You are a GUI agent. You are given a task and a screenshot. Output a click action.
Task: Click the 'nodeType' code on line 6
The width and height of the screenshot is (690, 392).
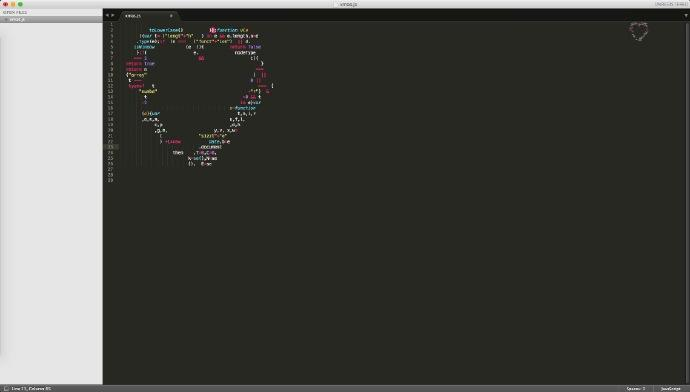[245, 52]
